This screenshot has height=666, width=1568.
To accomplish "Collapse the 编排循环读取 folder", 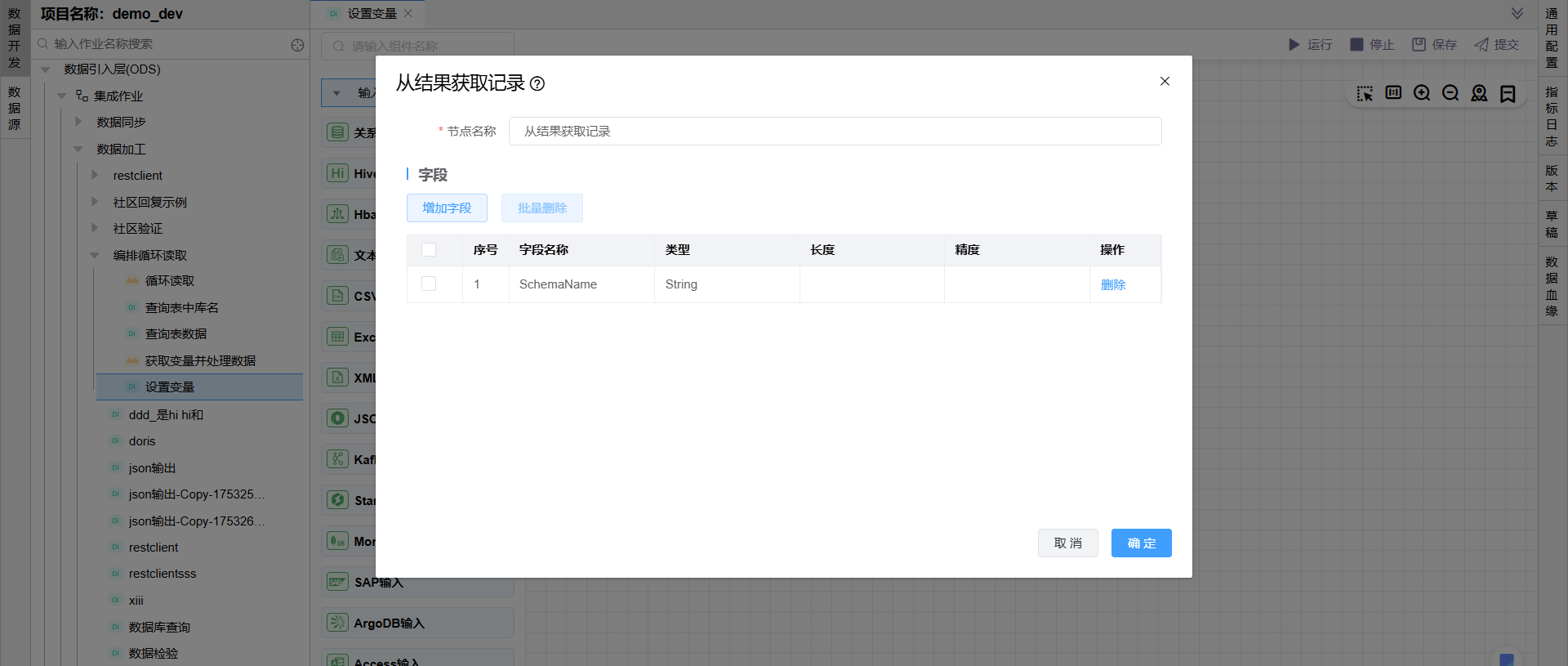I will coord(95,256).
